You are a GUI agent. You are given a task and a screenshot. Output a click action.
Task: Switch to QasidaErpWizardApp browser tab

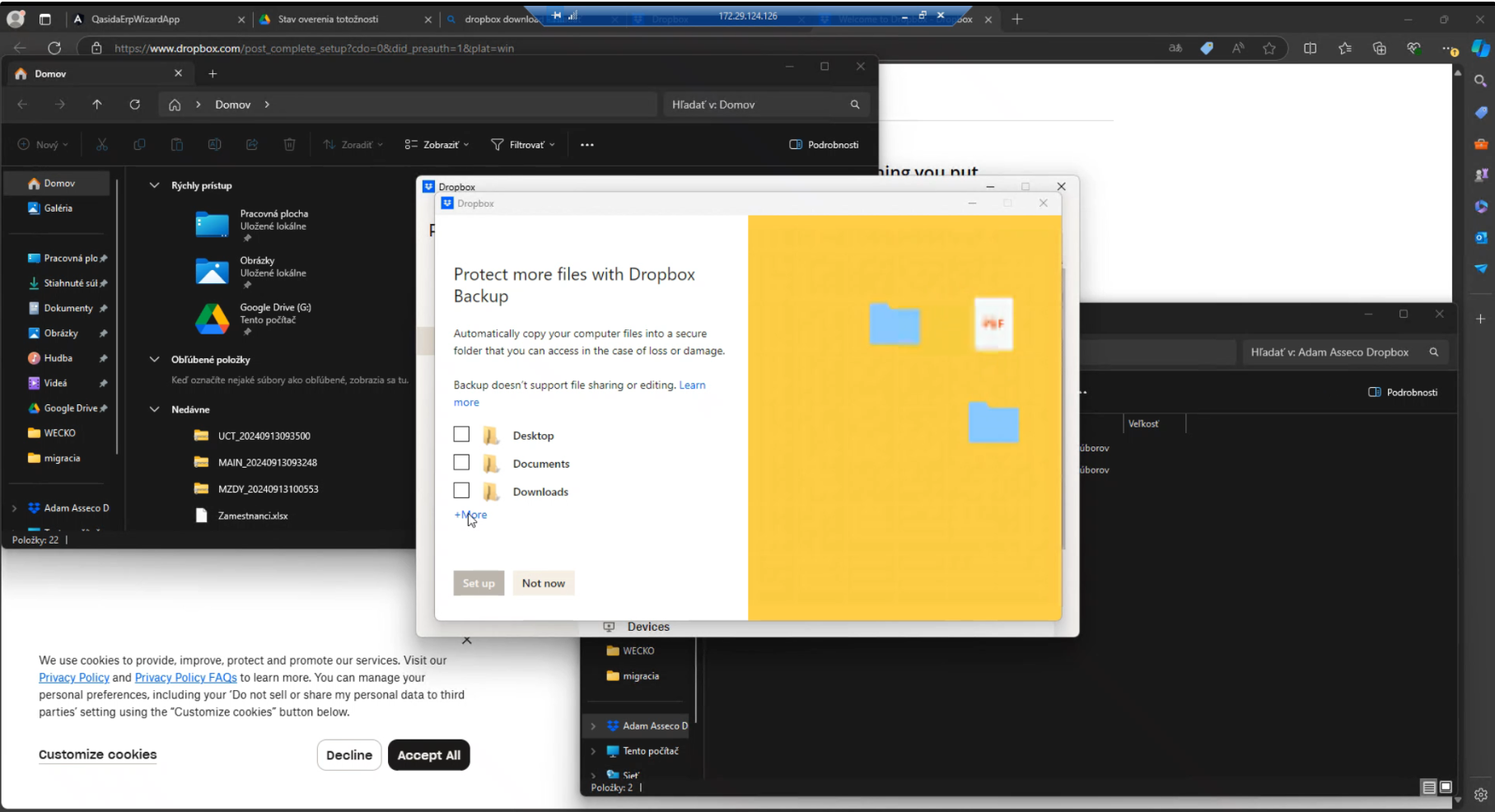[157, 19]
